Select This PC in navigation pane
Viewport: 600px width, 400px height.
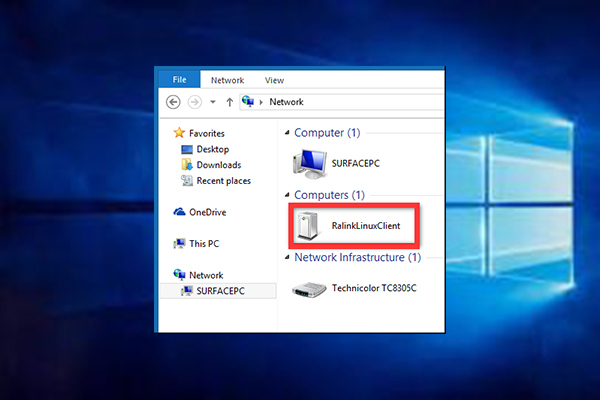(x=204, y=243)
